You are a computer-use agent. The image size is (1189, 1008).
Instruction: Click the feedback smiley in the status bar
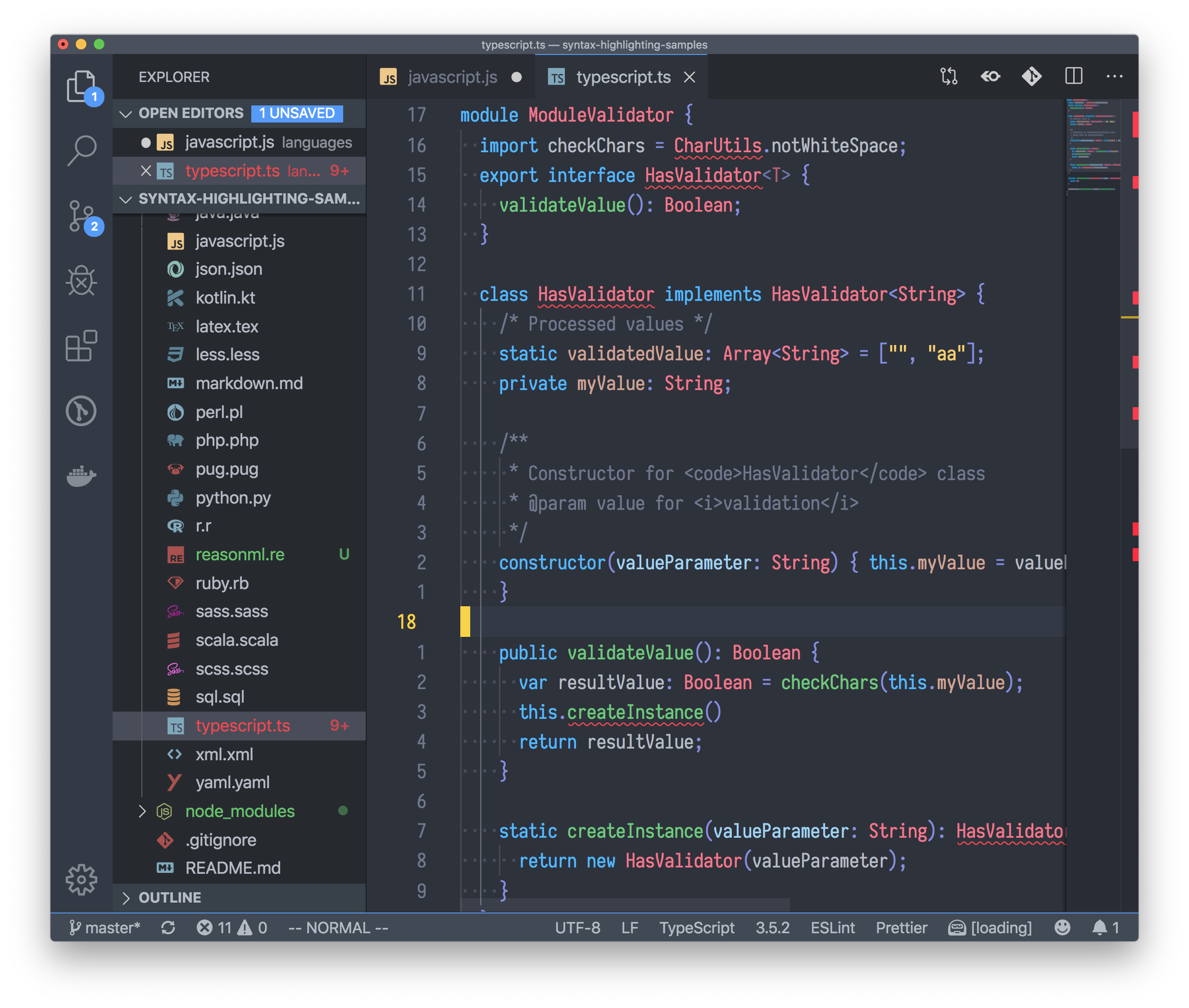click(1062, 927)
